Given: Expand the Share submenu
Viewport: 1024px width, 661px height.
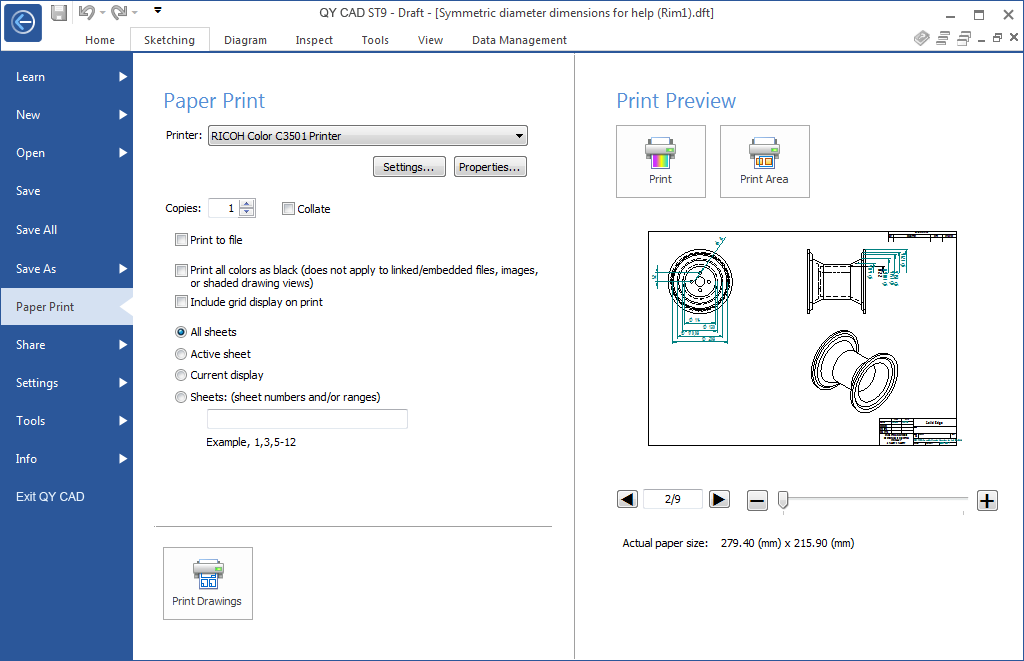Looking at the screenshot, I should (66, 345).
